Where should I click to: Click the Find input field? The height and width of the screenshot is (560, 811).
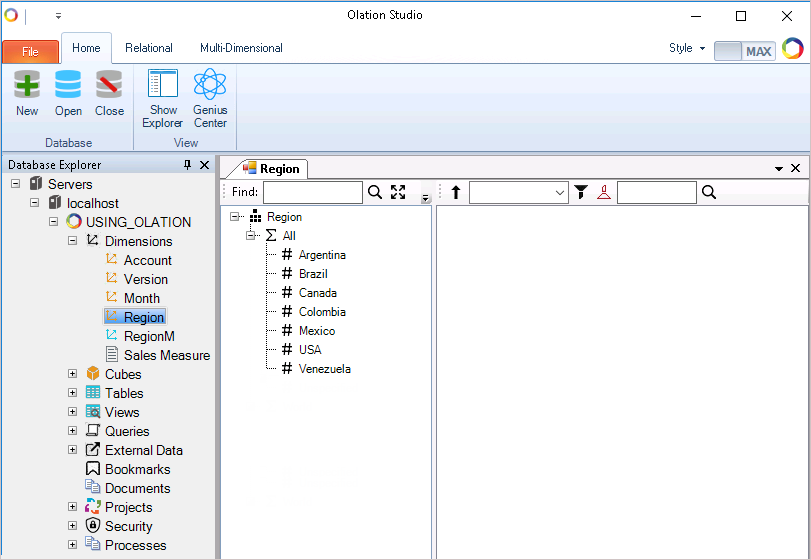[x=312, y=192]
